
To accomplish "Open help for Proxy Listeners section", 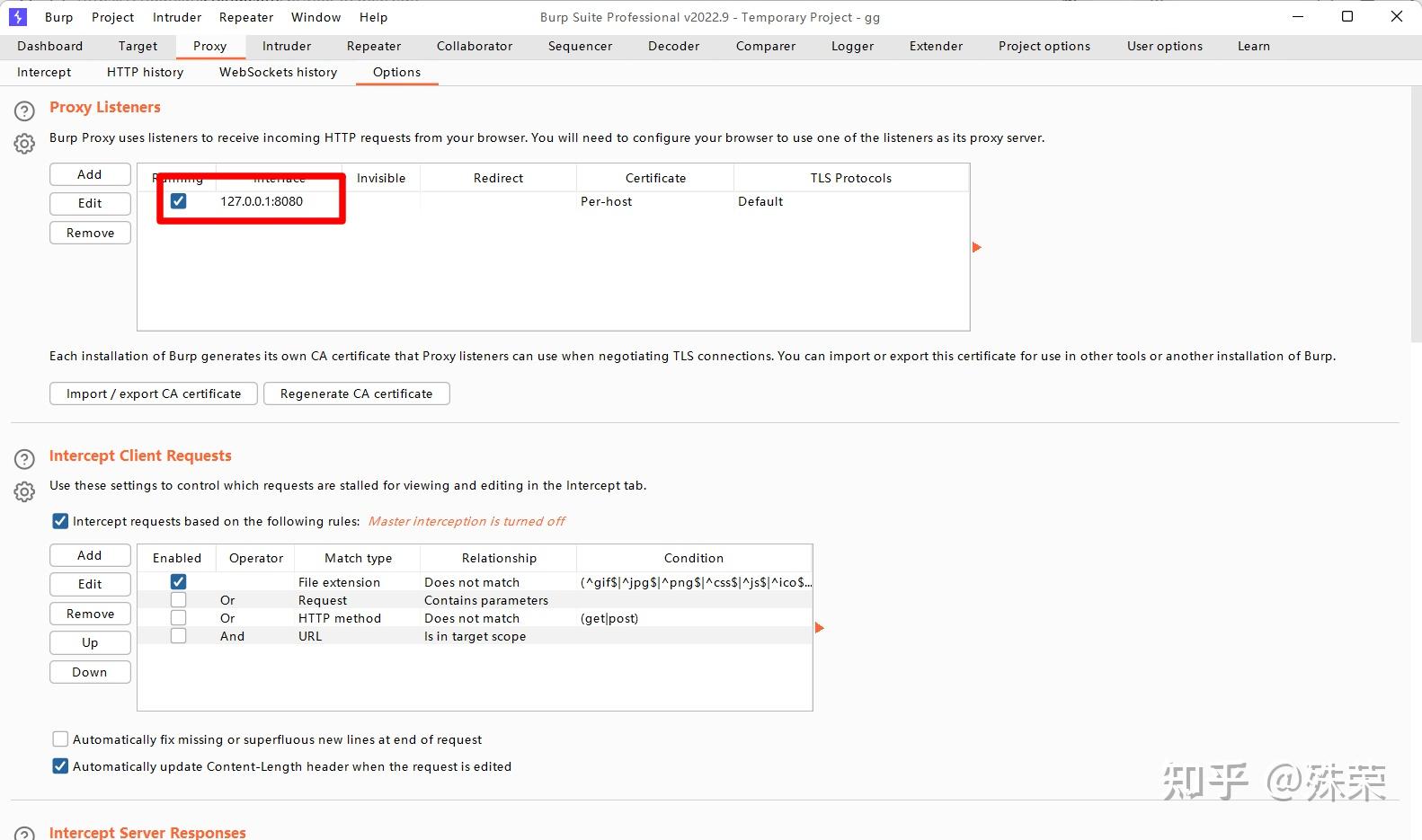I will 24,111.
